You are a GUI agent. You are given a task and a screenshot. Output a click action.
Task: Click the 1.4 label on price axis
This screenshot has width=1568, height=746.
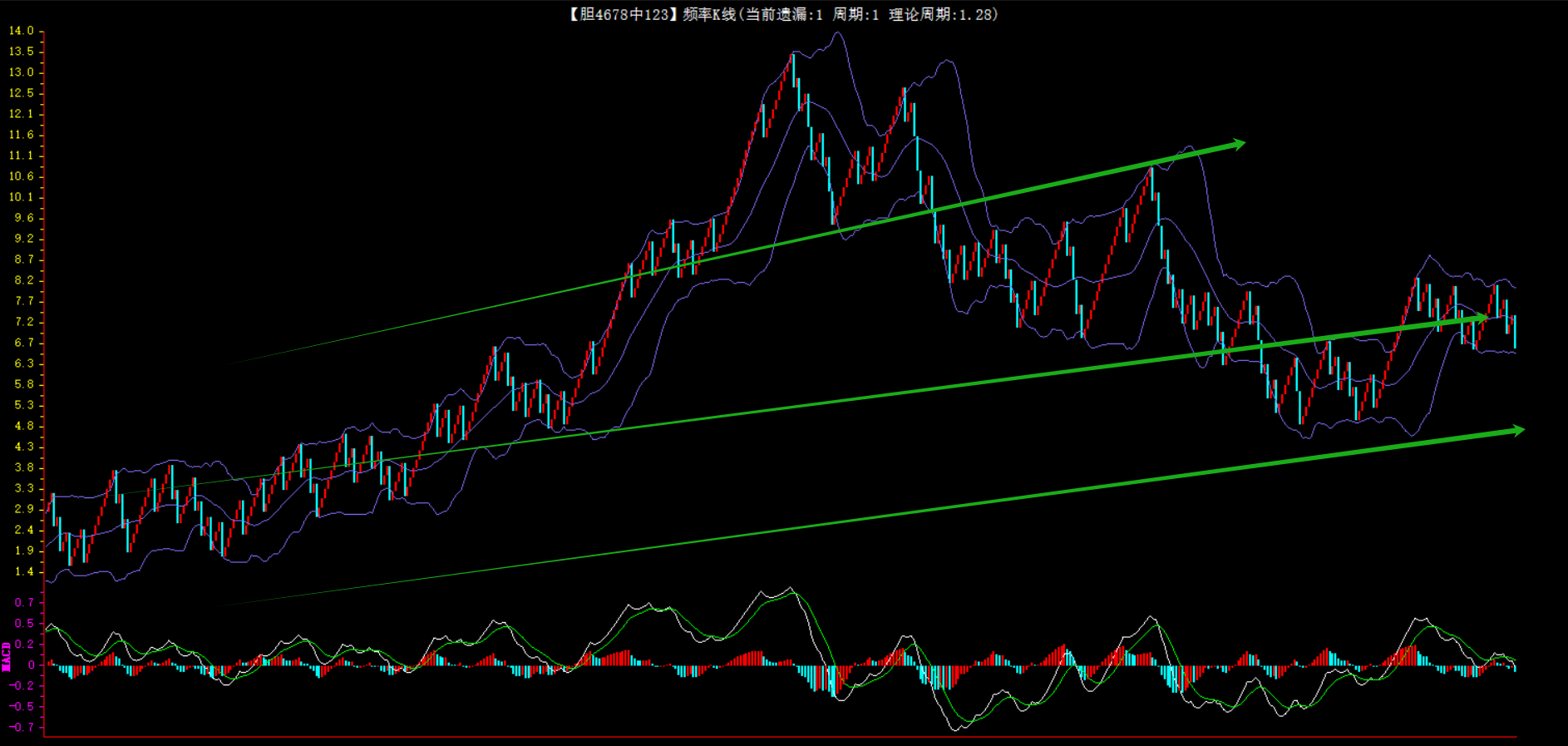point(24,571)
